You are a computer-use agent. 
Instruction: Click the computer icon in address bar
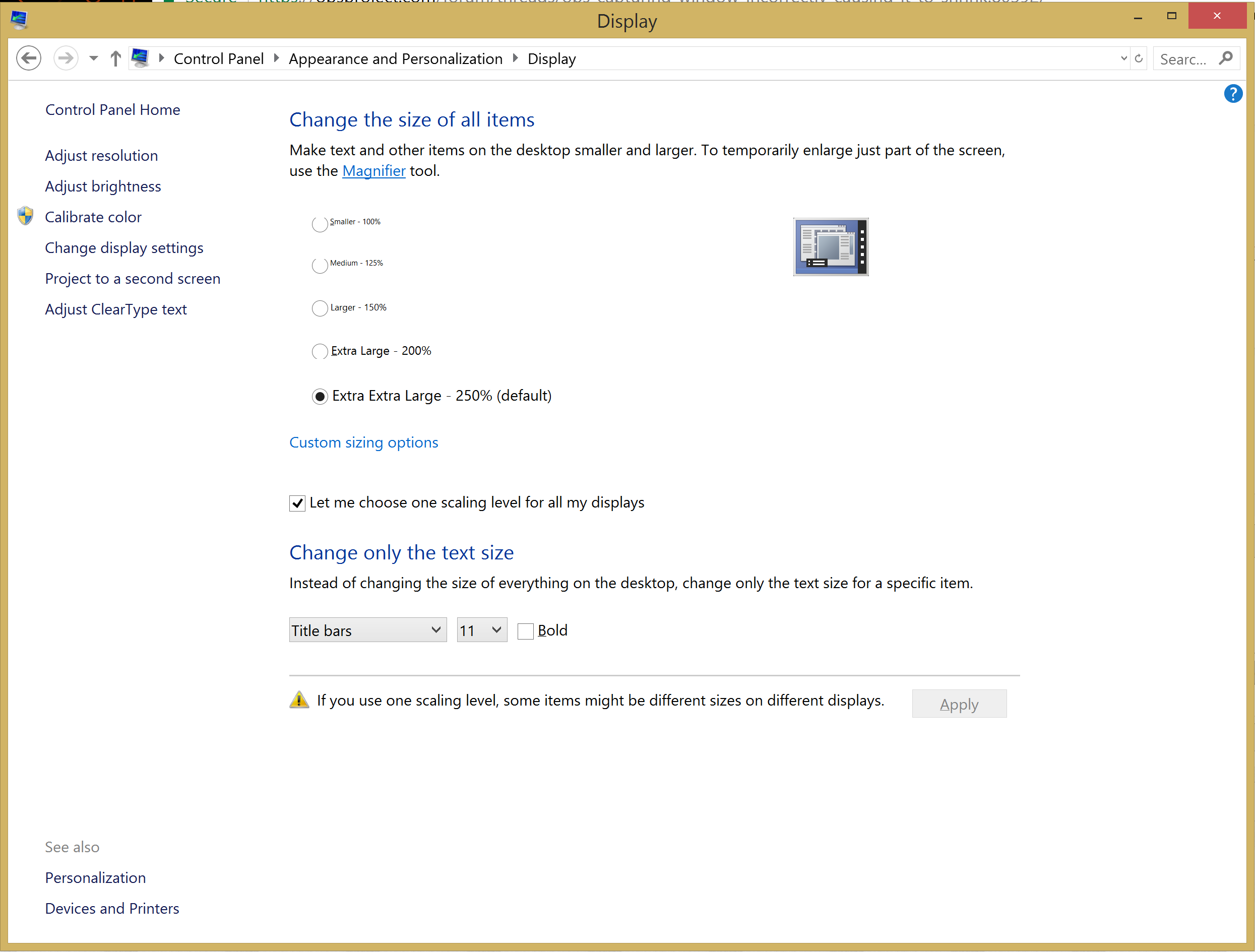140,58
